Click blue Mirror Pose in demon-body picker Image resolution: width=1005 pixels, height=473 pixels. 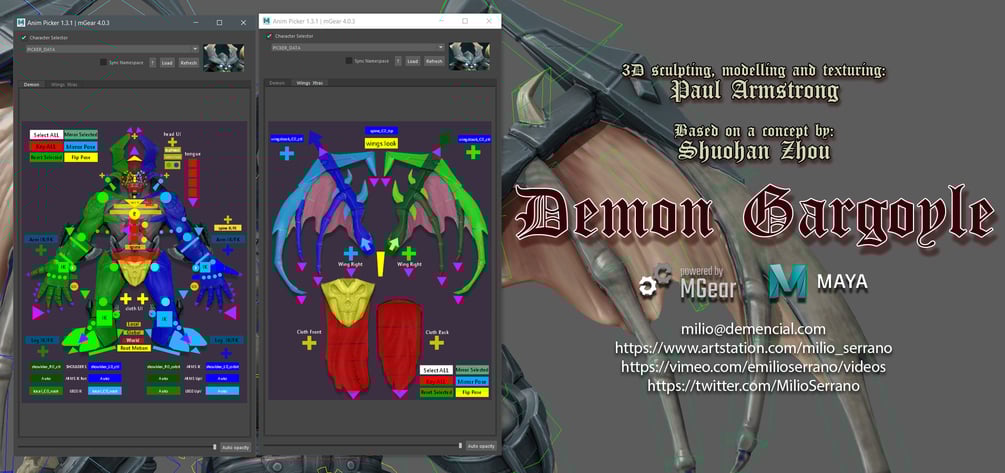pos(81,146)
